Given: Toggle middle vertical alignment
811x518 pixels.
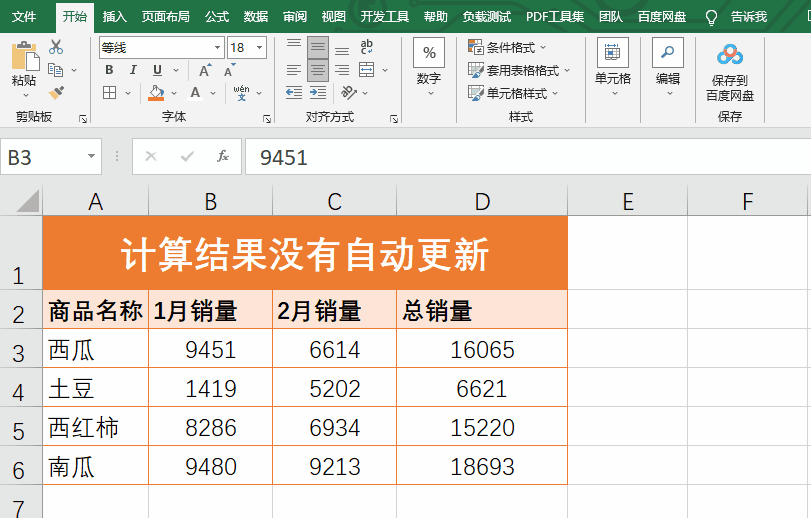Looking at the screenshot, I should pos(318,47).
